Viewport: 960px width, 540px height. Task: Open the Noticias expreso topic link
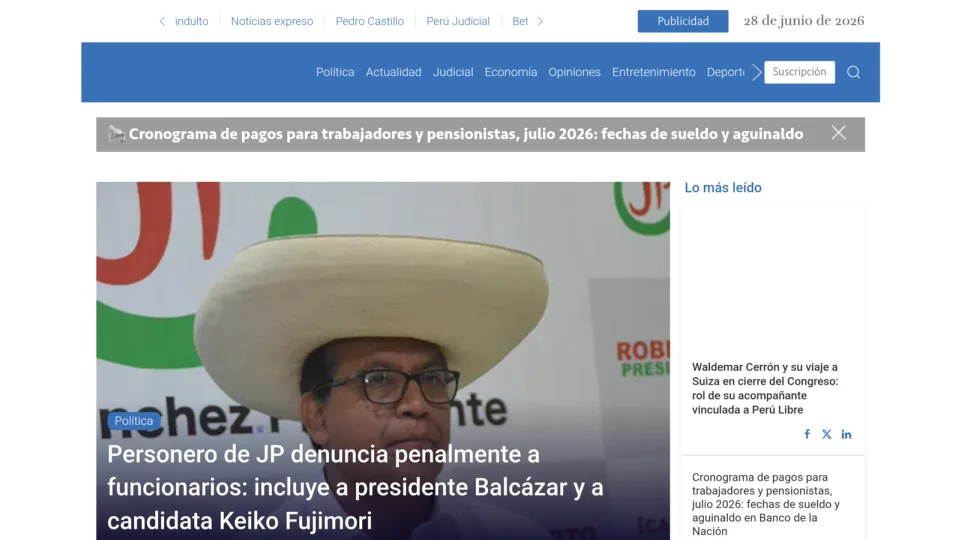point(272,21)
